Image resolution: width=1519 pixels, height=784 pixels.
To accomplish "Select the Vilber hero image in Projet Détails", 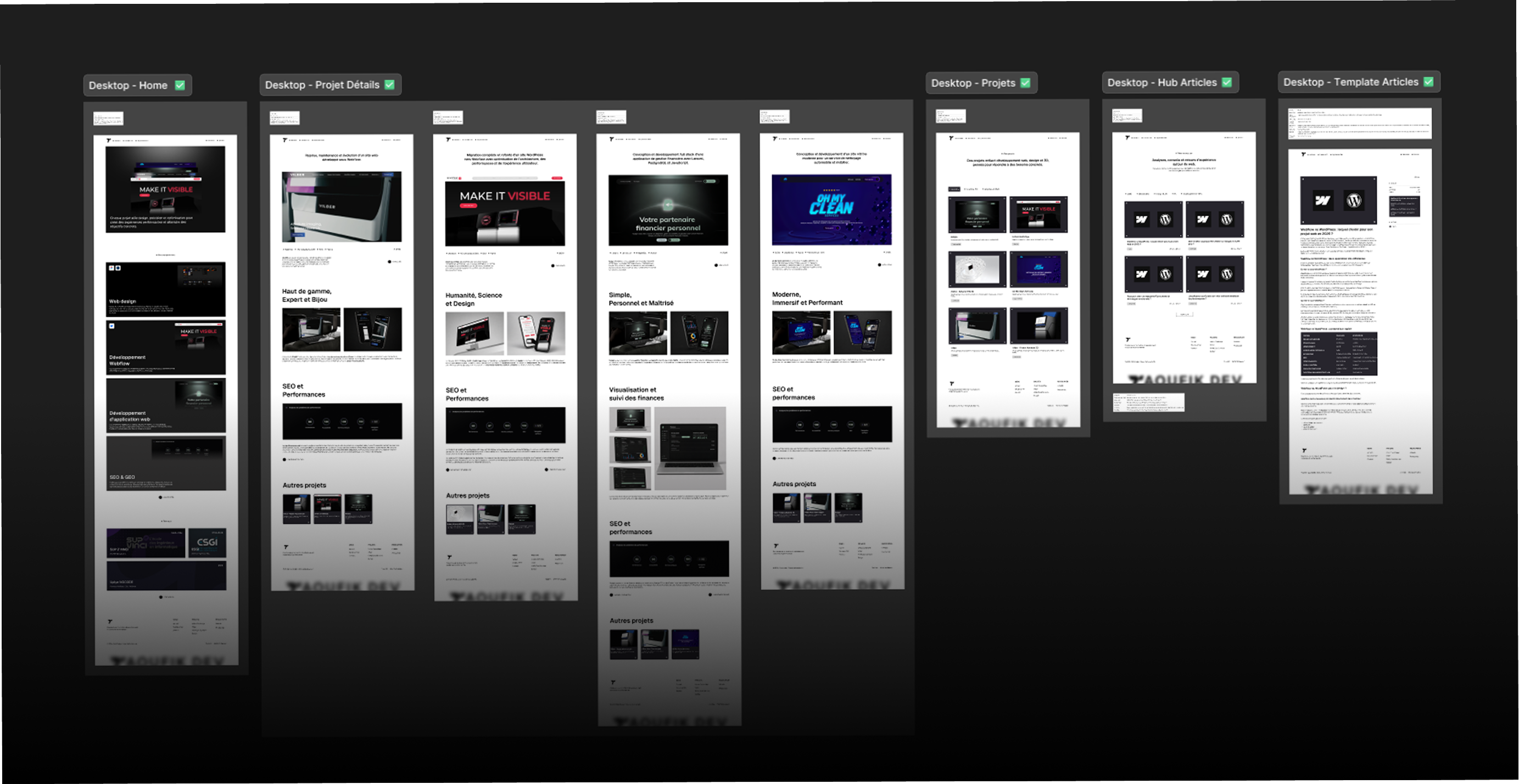I will click(x=342, y=207).
